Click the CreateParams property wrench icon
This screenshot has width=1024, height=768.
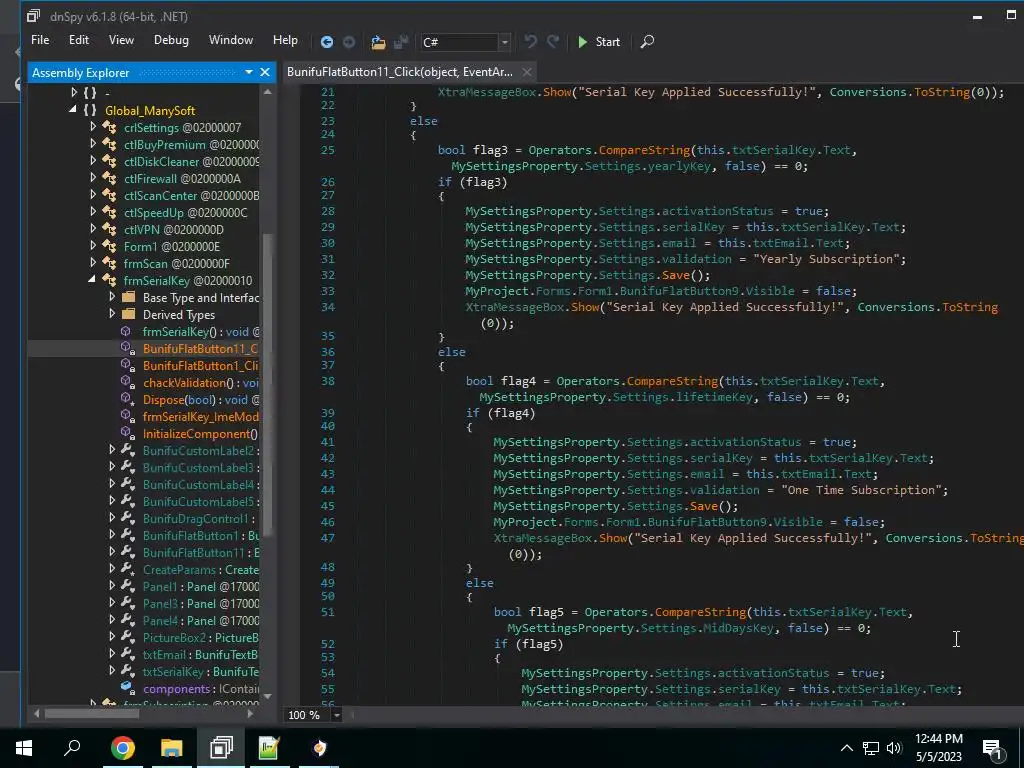[x=128, y=569]
